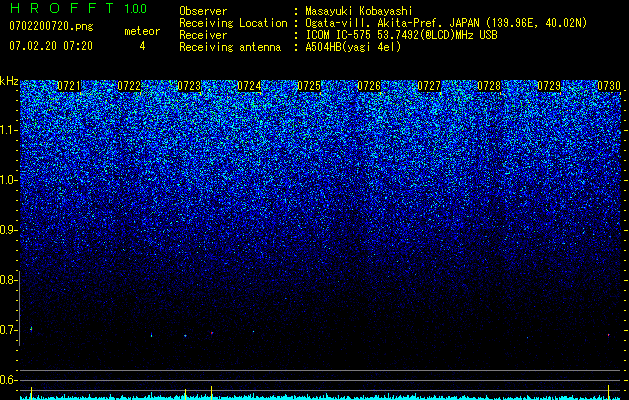Click the 1.0 frequency axis label
The height and width of the screenshot is (400, 629).
tap(8, 180)
